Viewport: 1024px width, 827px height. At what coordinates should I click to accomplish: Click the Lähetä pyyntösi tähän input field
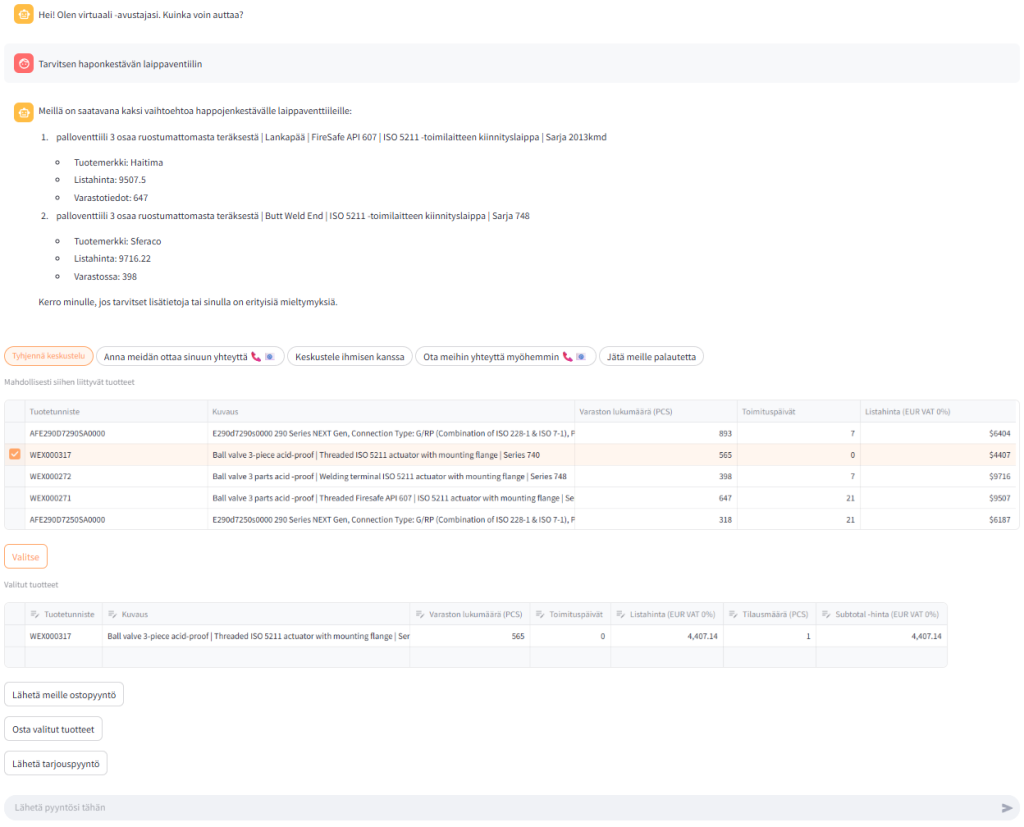click(x=500, y=808)
